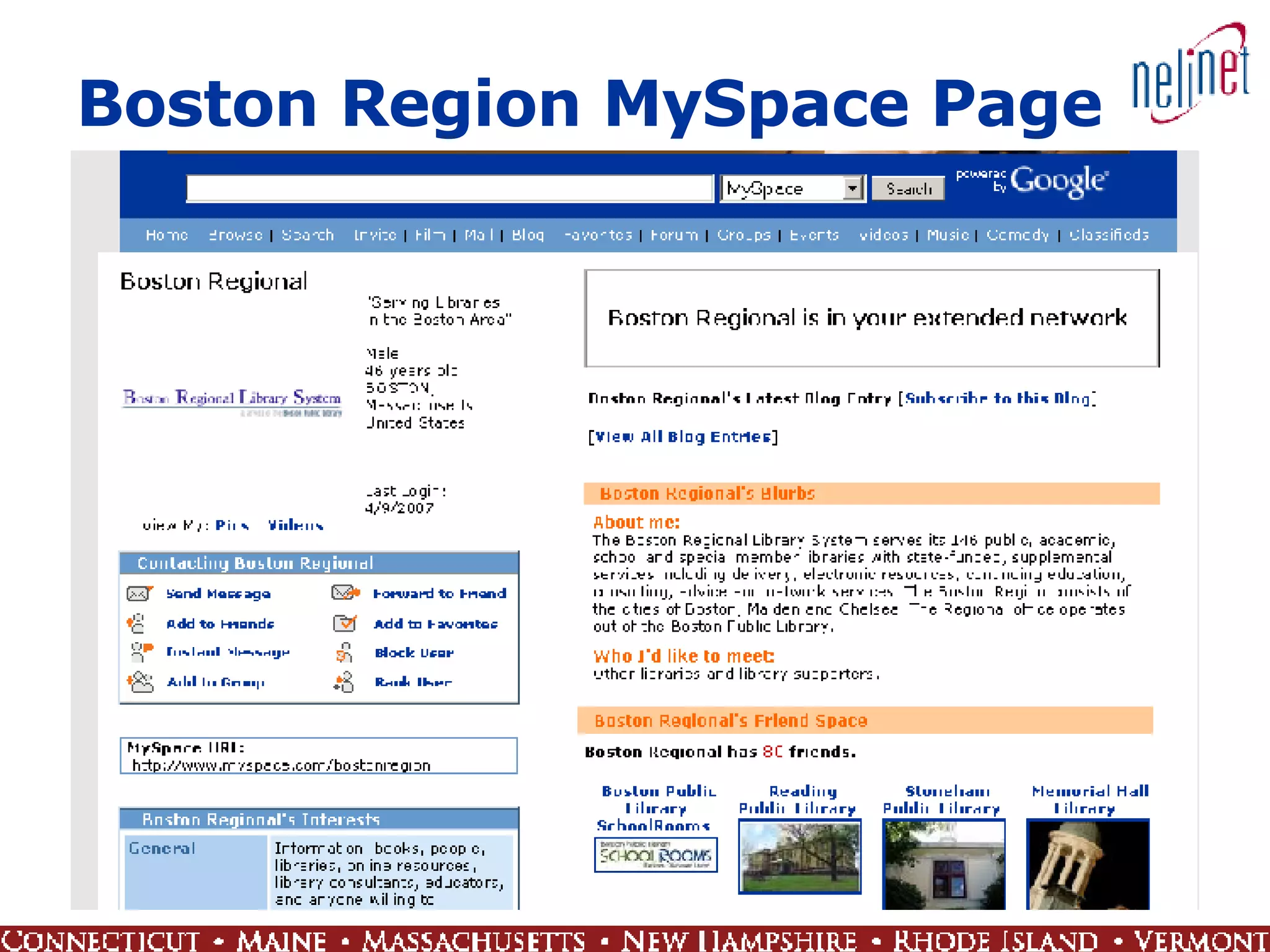Click the NELINET logo

(1191, 74)
